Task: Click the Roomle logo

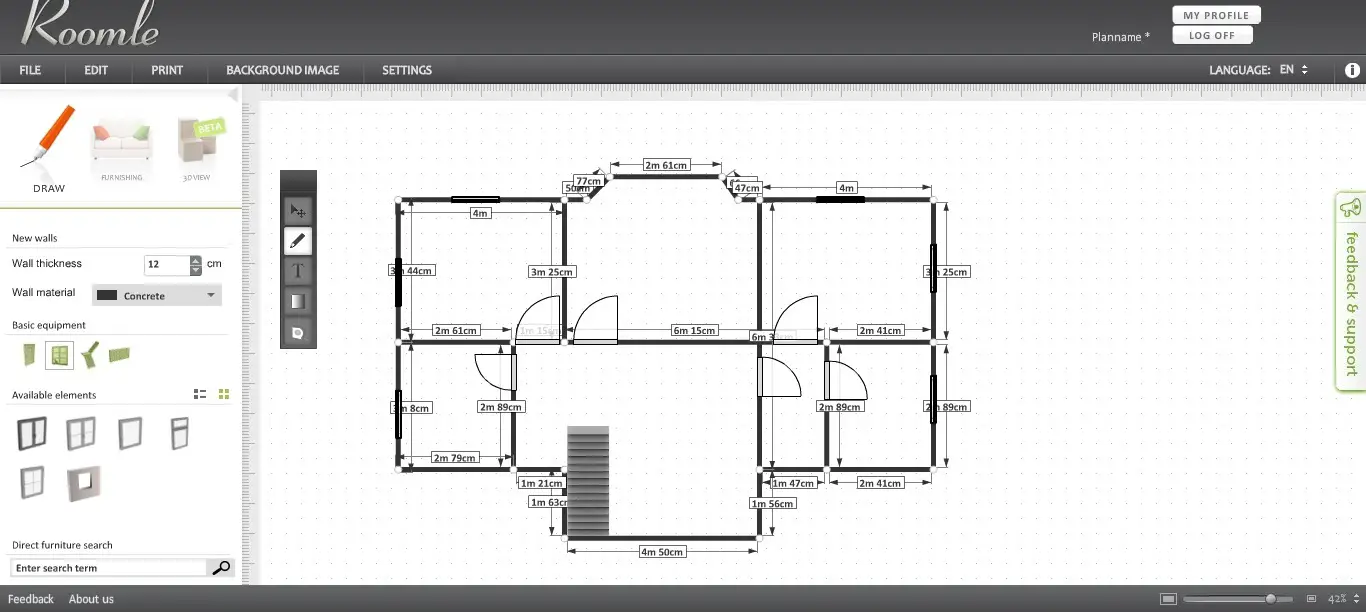Action: pos(90,25)
